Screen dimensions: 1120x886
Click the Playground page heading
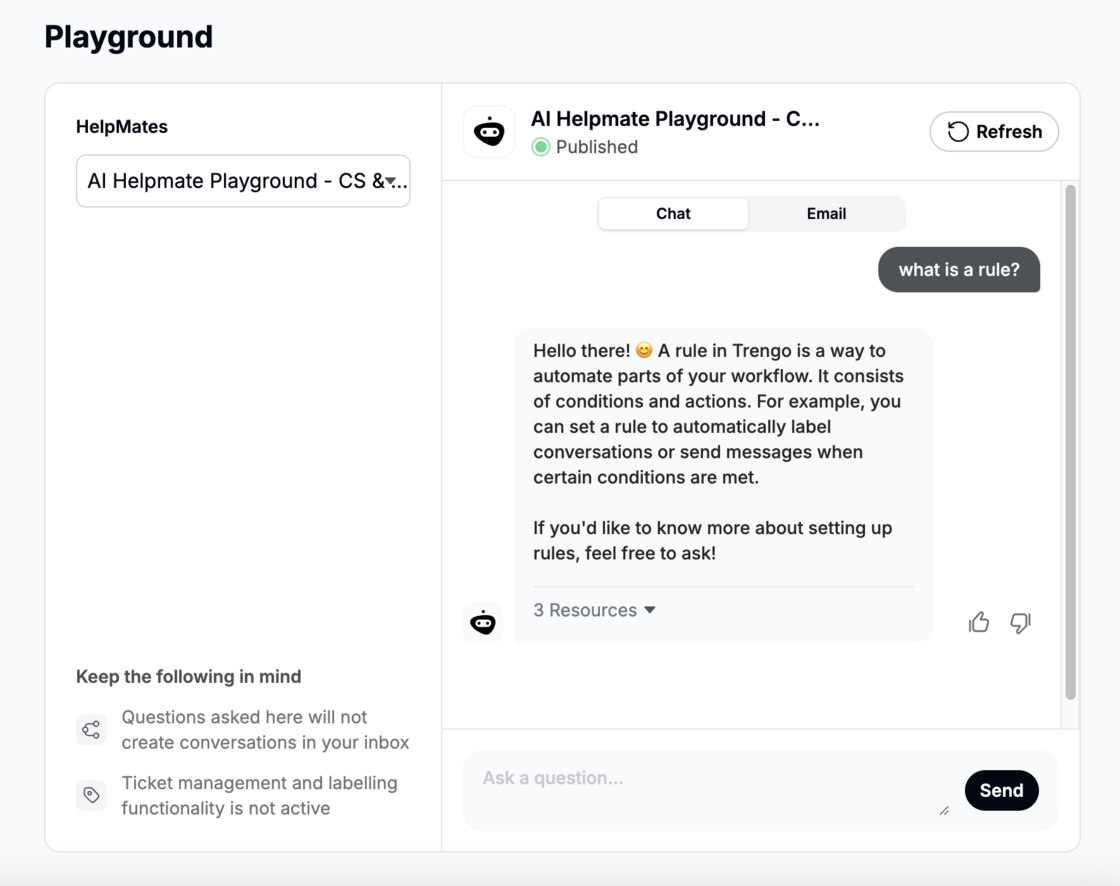pyautogui.click(x=129, y=37)
